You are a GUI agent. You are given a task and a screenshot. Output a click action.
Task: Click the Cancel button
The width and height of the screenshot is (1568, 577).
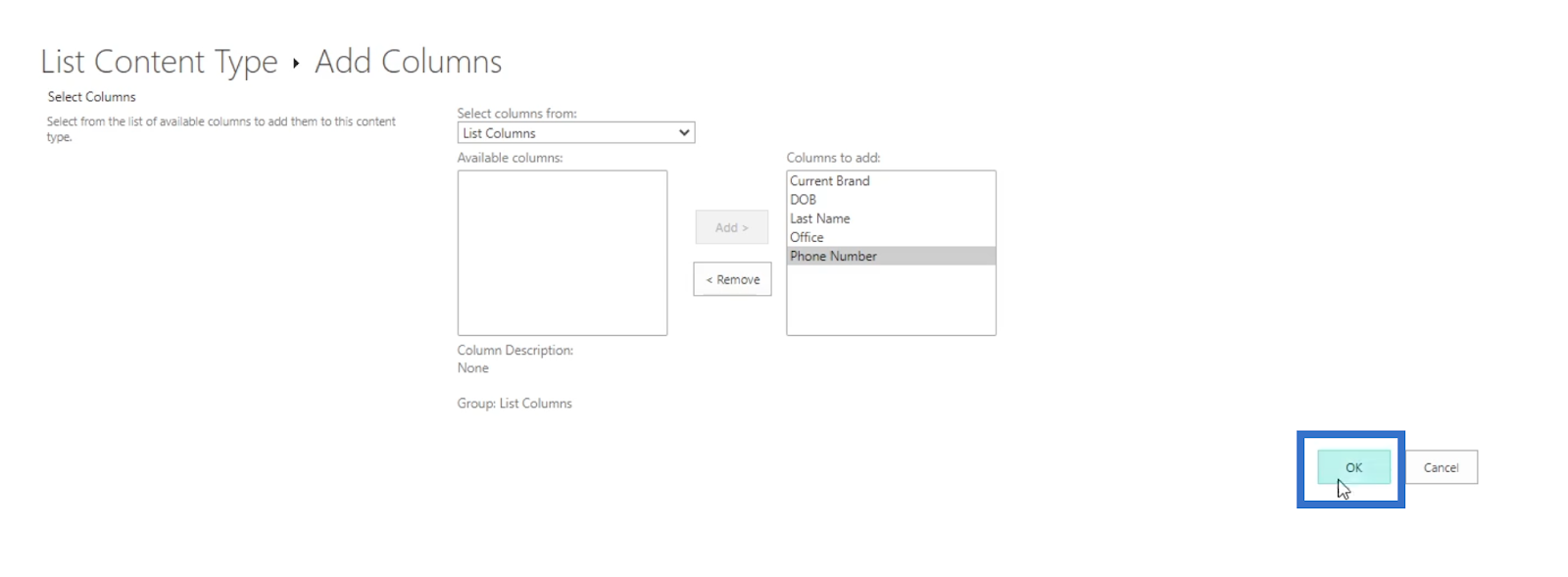click(x=1441, y=467)
